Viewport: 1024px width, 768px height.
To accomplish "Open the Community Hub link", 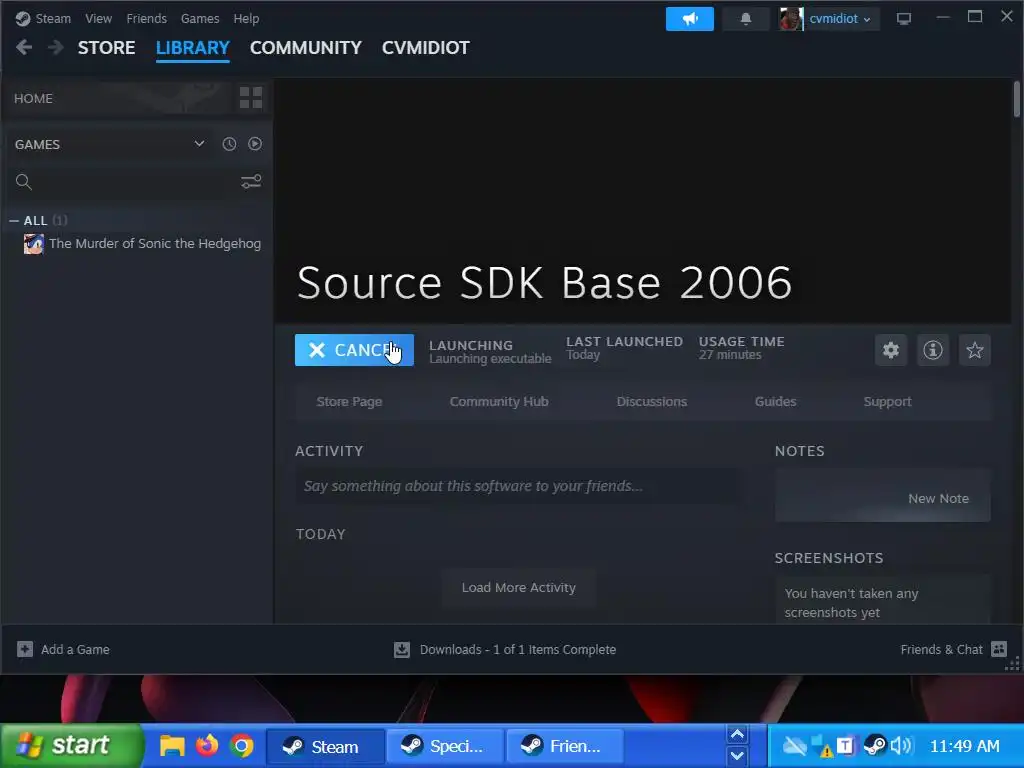I will click(x=499, y=402).
